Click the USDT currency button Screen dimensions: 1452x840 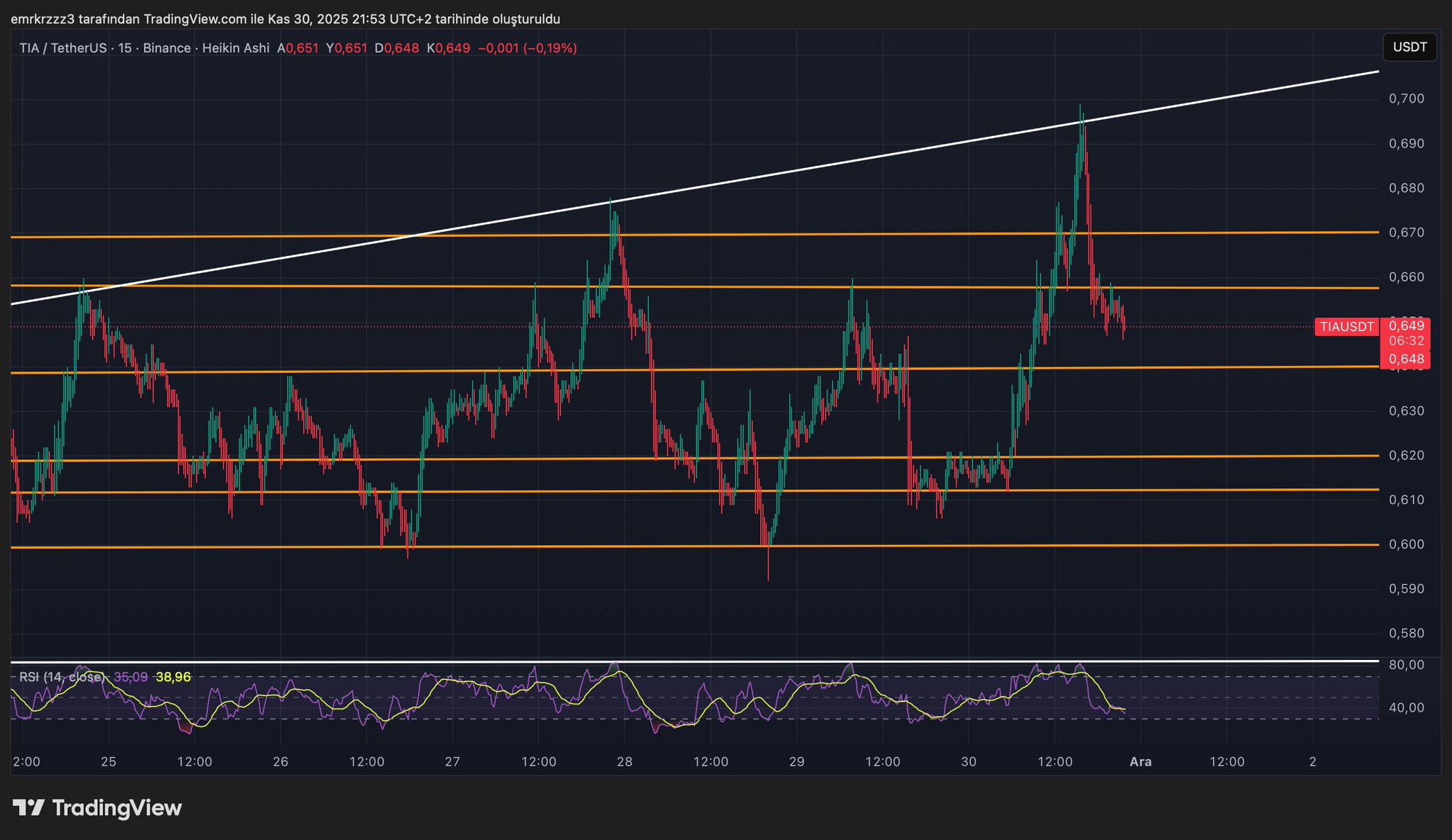click(1409, 47)
